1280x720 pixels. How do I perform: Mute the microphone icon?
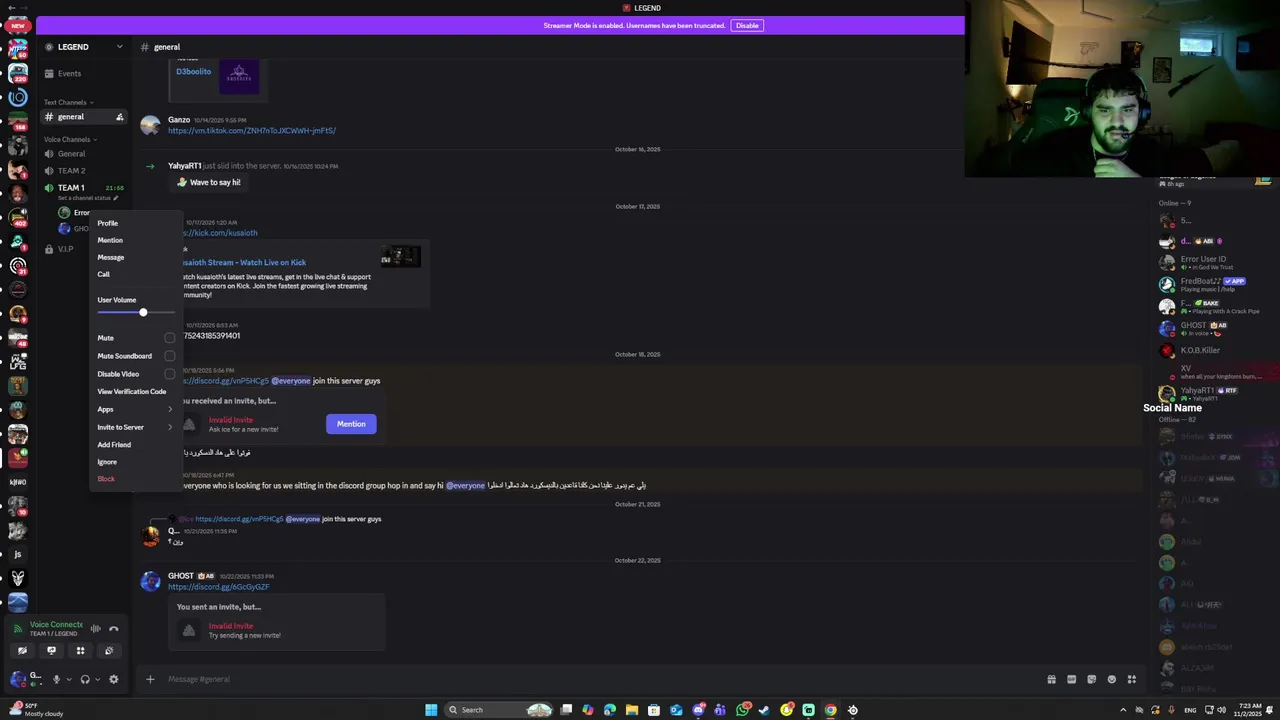[x=56, y=679]
